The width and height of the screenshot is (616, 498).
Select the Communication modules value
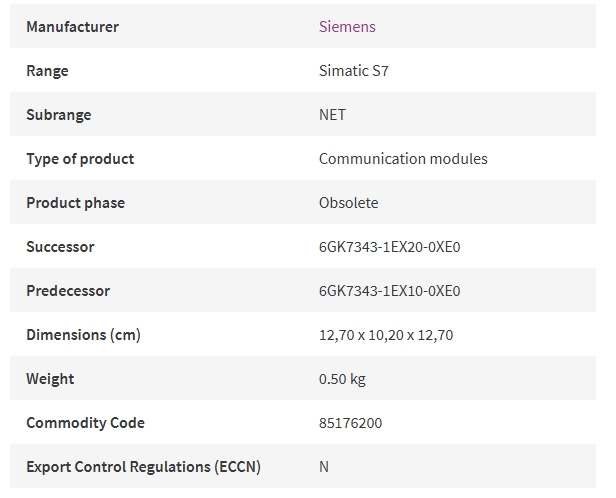(x=403, y=159)
